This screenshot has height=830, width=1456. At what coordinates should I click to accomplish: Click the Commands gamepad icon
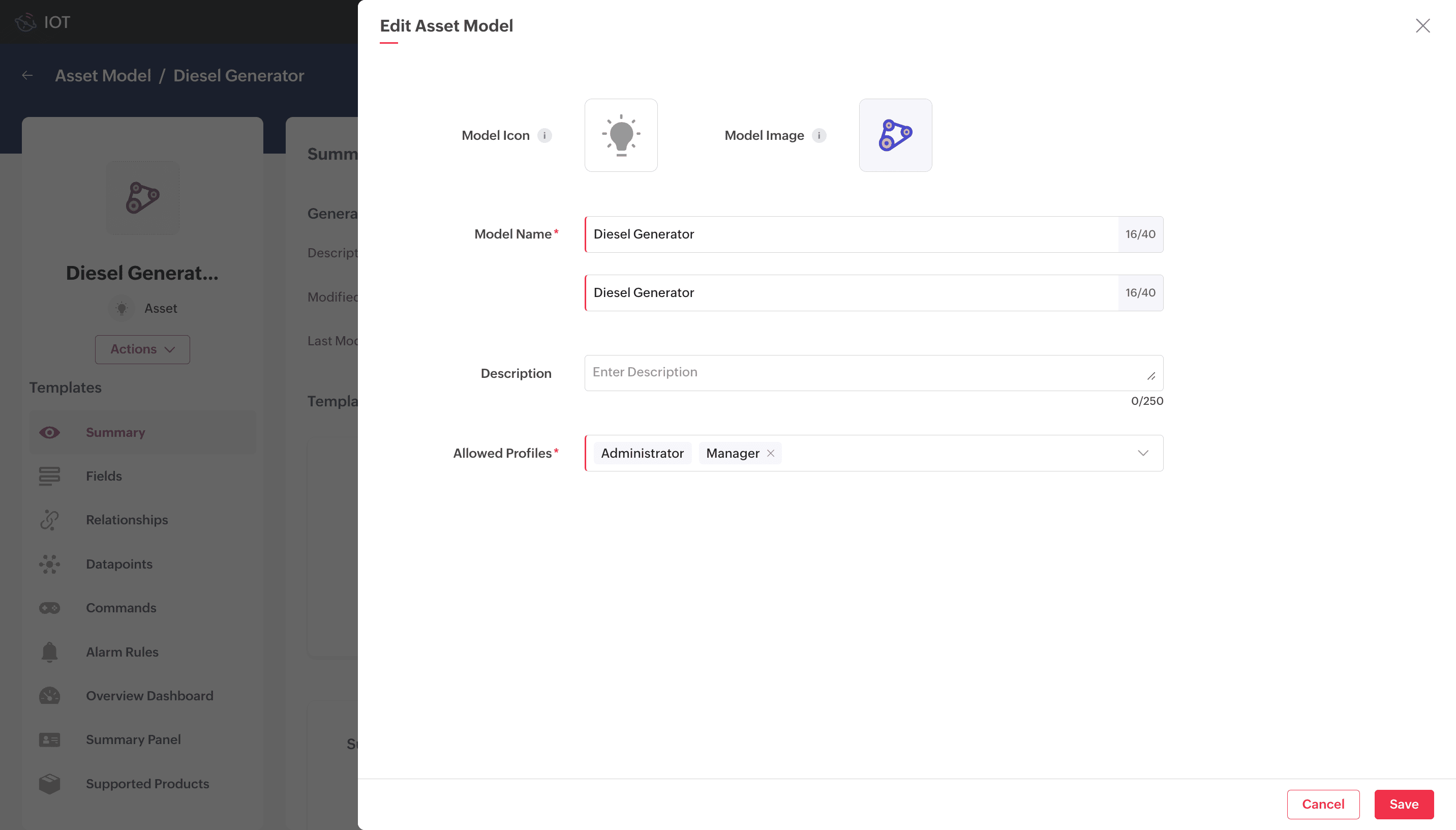click(49, 608)
